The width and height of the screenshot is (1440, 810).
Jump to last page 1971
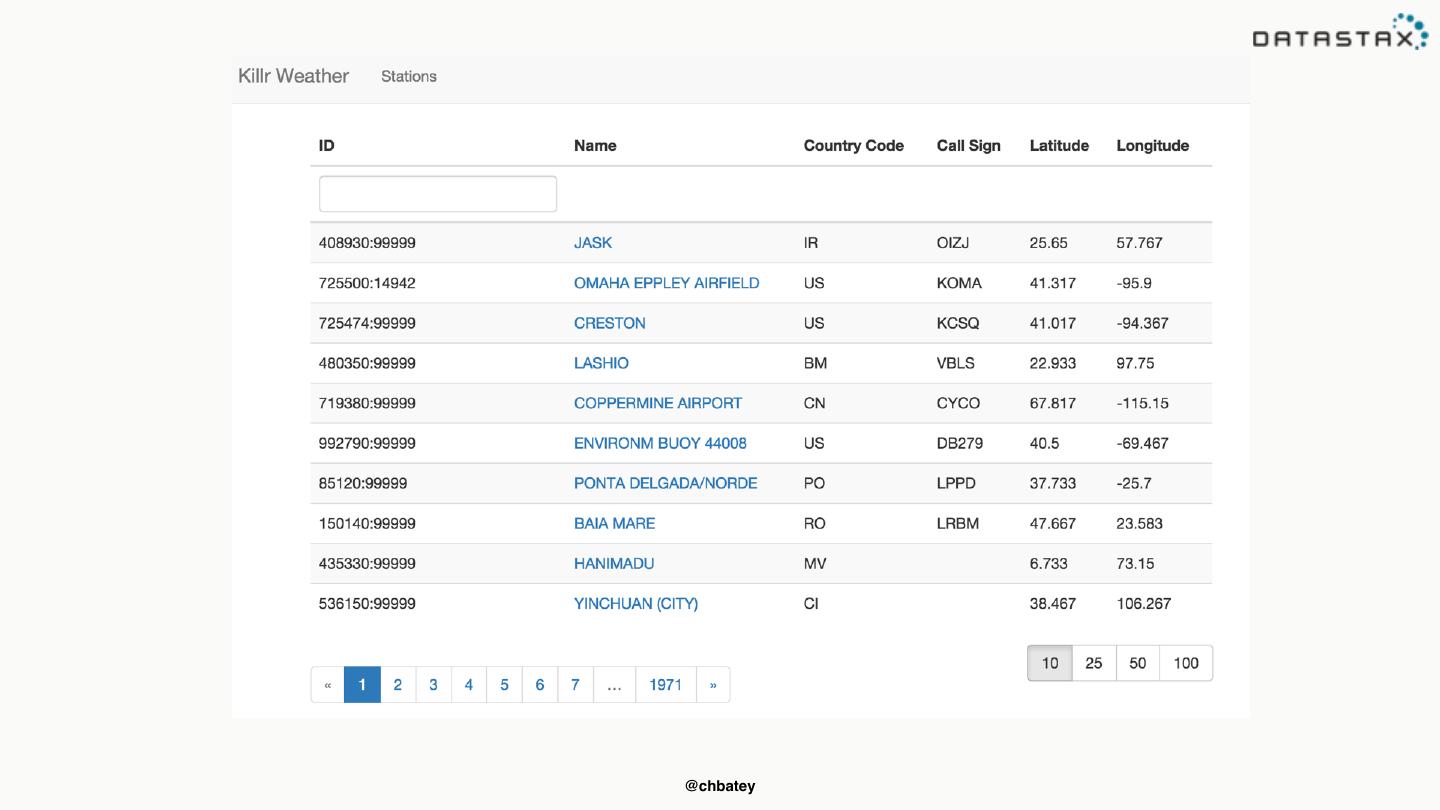[665, 685]
